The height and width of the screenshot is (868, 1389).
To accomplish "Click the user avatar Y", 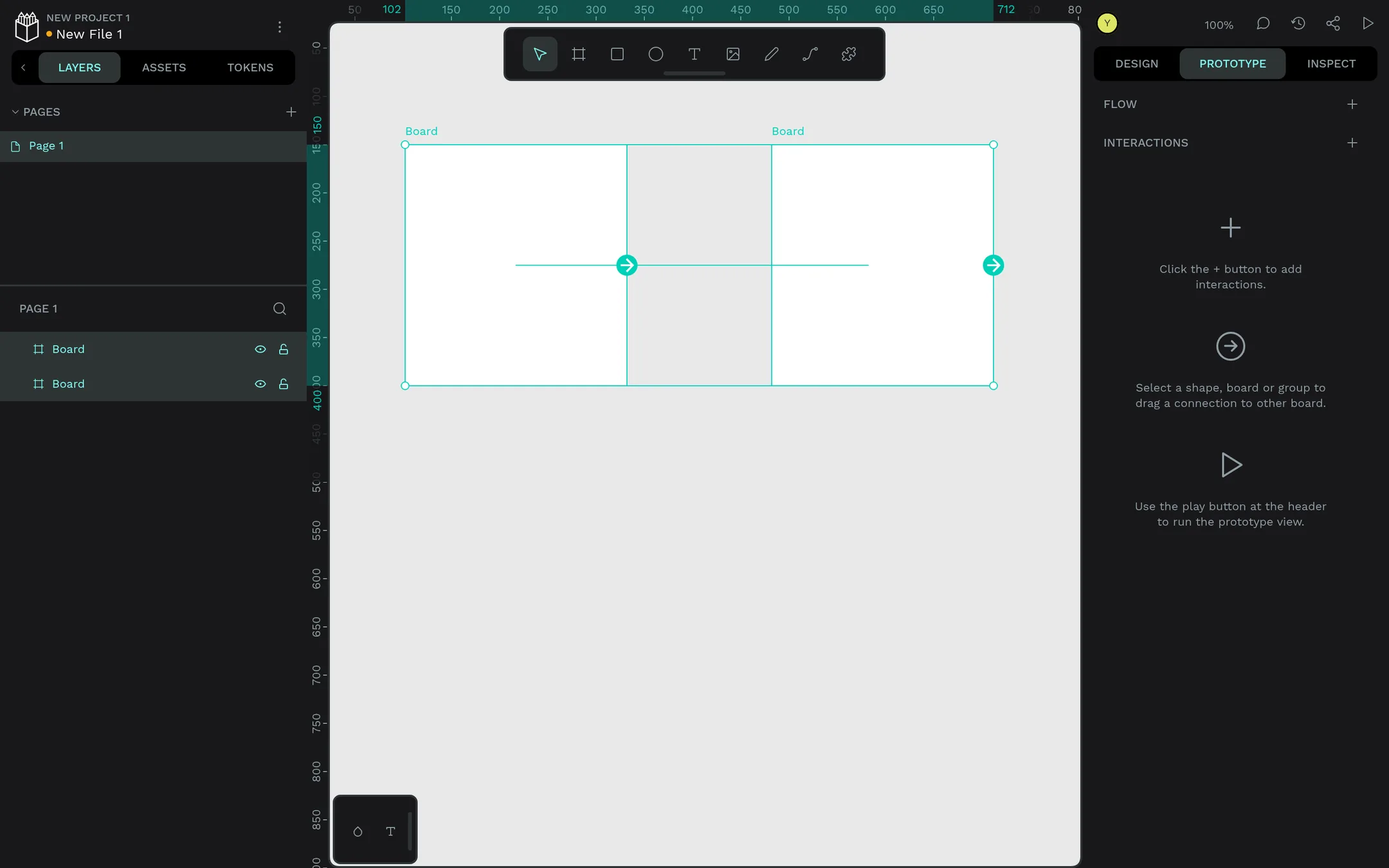I will tap(1107, 24).
